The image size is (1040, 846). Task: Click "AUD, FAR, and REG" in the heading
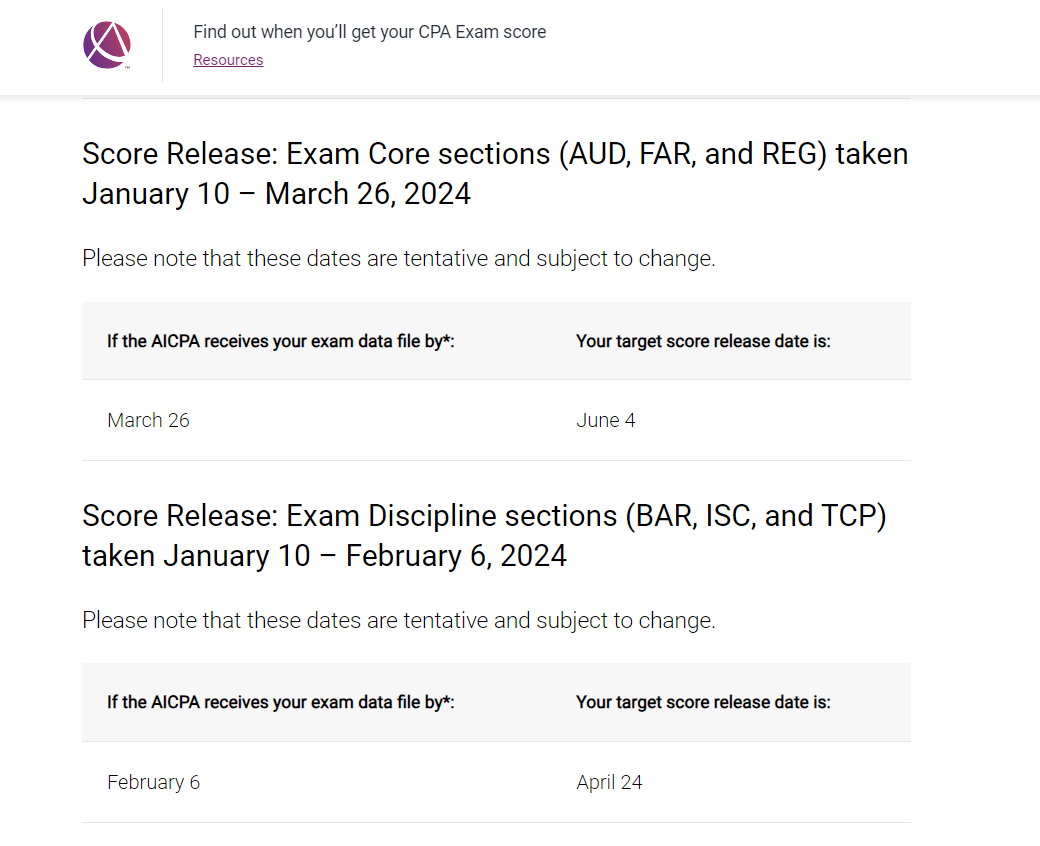(692, 155)
